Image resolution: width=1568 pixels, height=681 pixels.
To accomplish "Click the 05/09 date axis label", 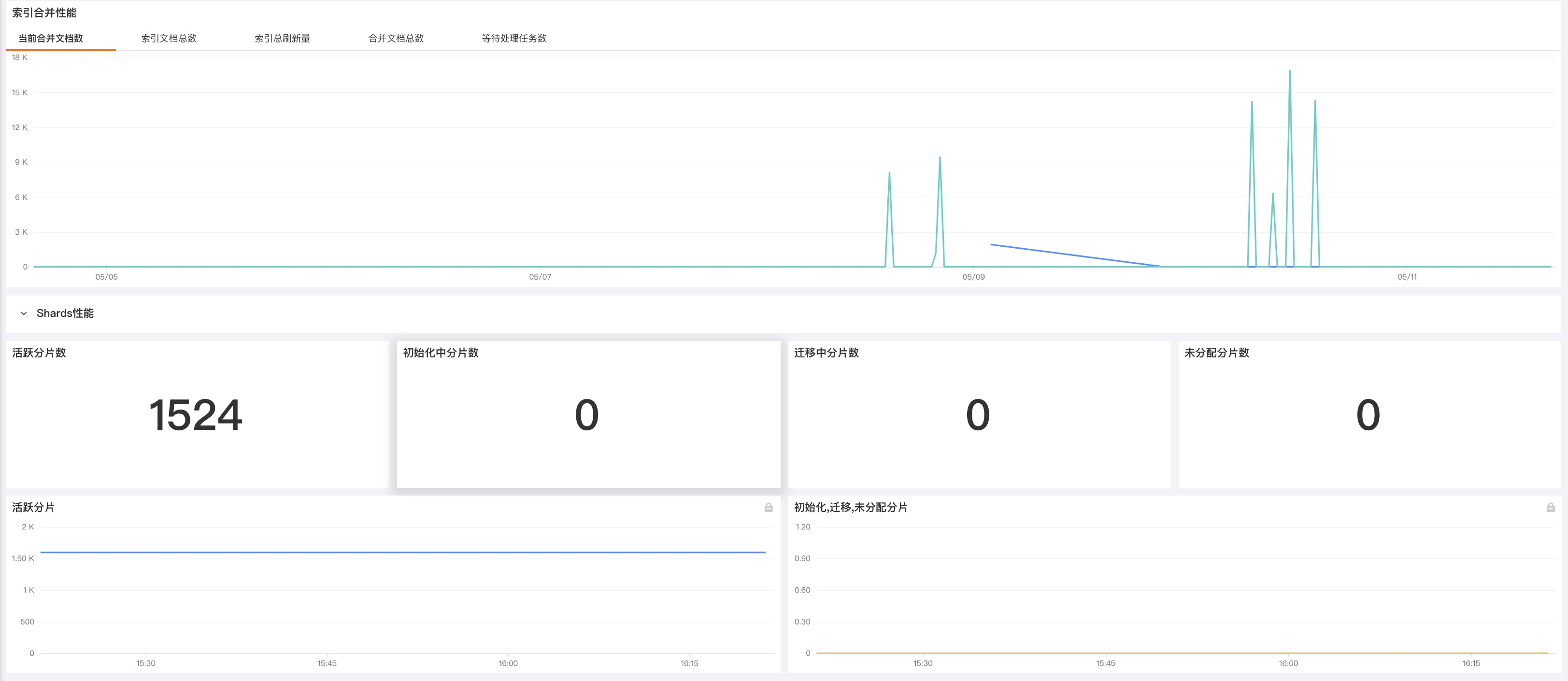I will 973,277.
